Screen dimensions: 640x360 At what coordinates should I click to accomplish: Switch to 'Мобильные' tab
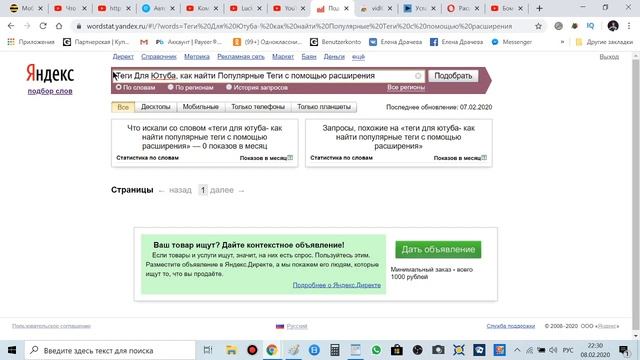click(x=200, y=107)
